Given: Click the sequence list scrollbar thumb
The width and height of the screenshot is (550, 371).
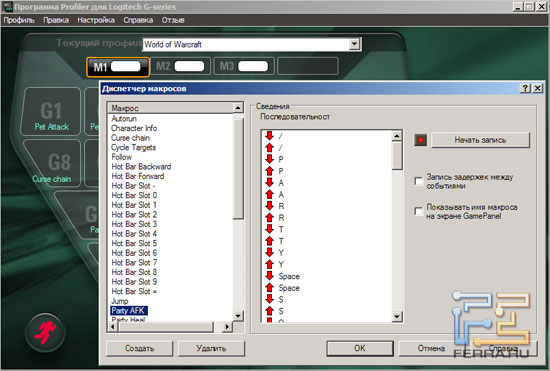Looking at the screenshot, I should pos(397,155).
